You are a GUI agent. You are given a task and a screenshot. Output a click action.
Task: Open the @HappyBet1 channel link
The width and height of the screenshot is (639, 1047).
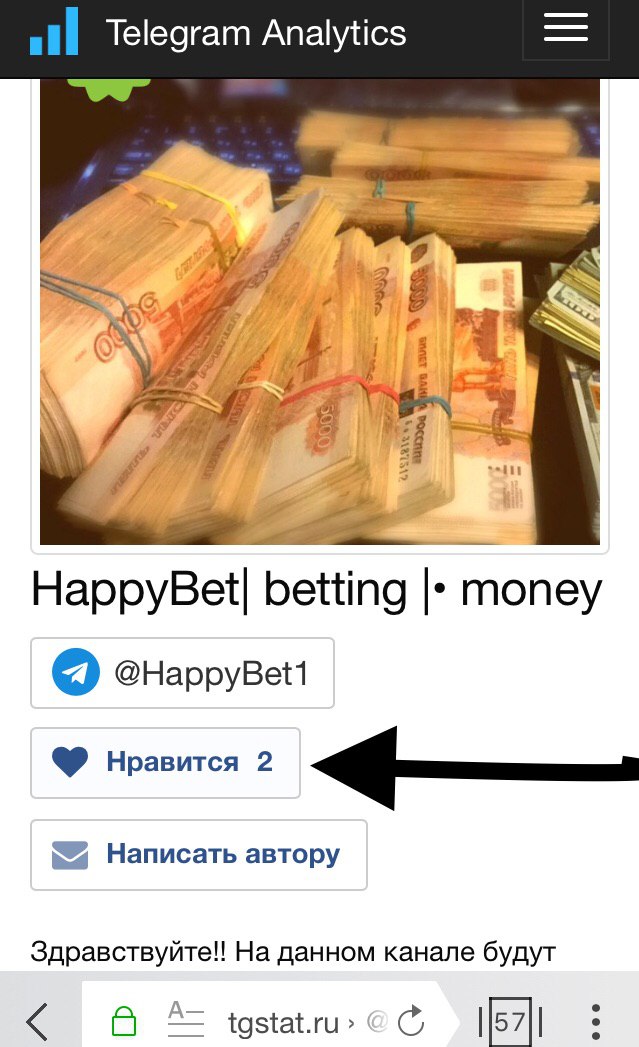click(182, 673)
